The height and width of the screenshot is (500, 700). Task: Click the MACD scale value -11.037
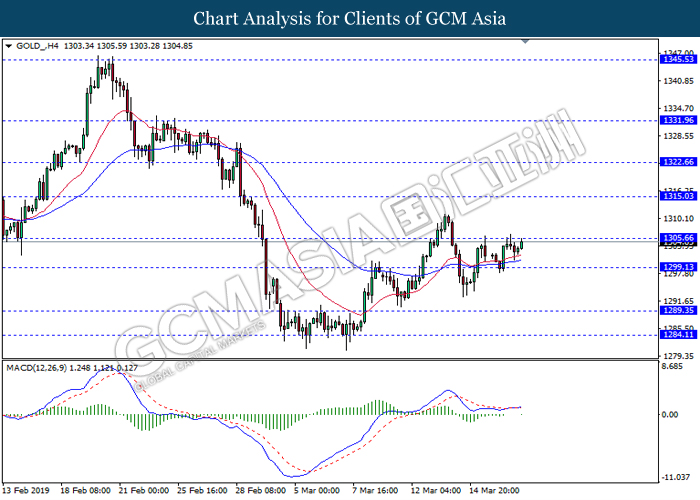pyautogui.click(x=676, y=477)
